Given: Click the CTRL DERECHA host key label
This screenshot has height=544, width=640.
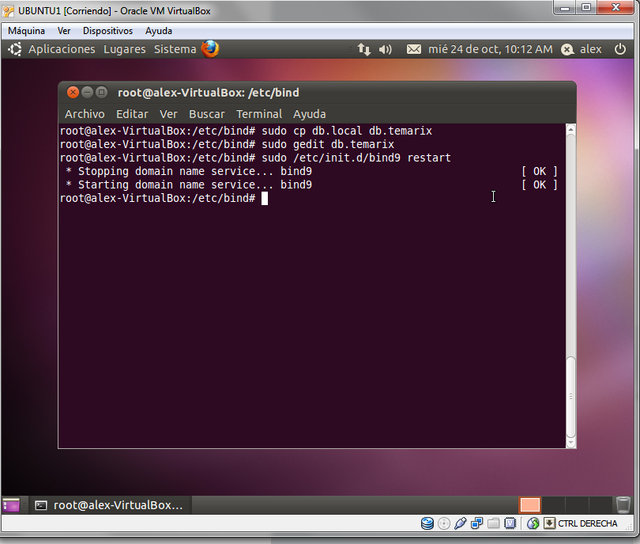Looking at the screenshot, I should [587, 524].
